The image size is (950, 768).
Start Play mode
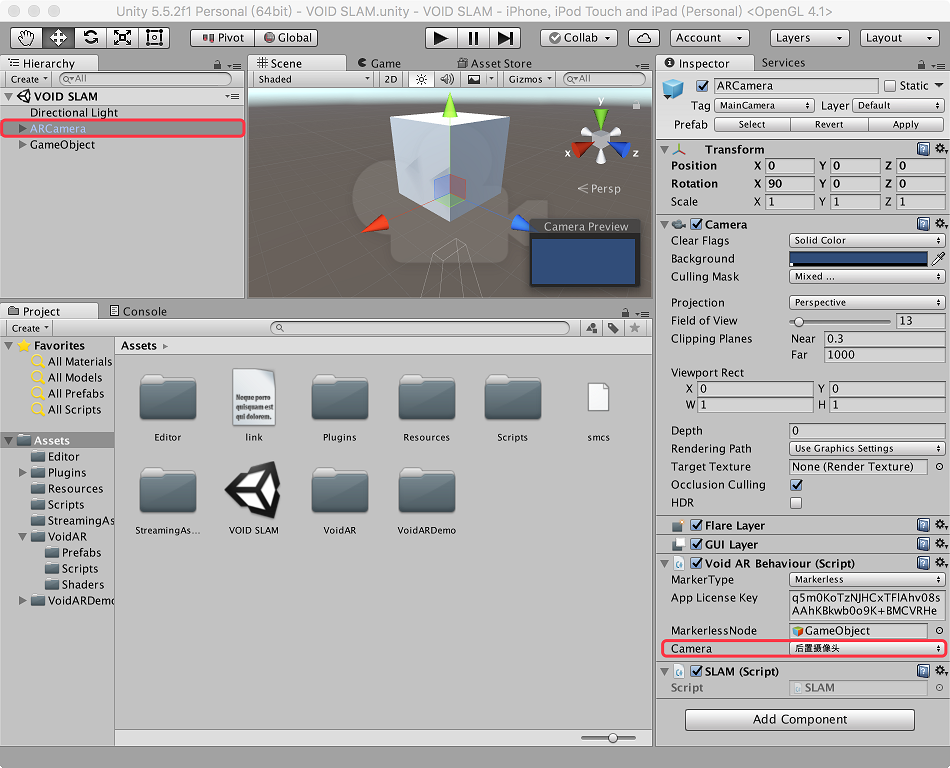(441, 38)
